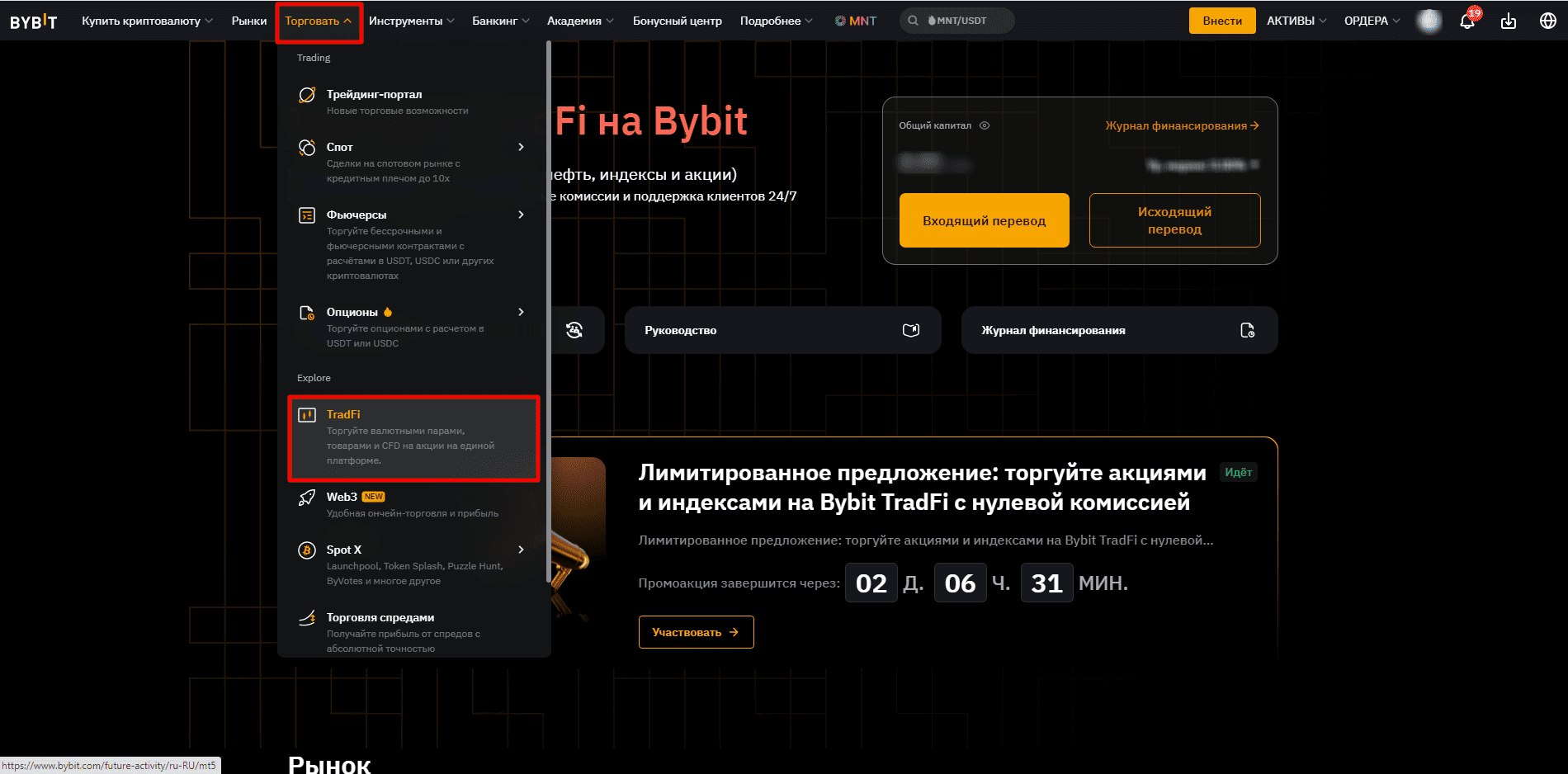The width and height of the screenshot is (1568, 774).
Task: Select the Spot trading icon in the menu
Action: (x=306, y=147)
